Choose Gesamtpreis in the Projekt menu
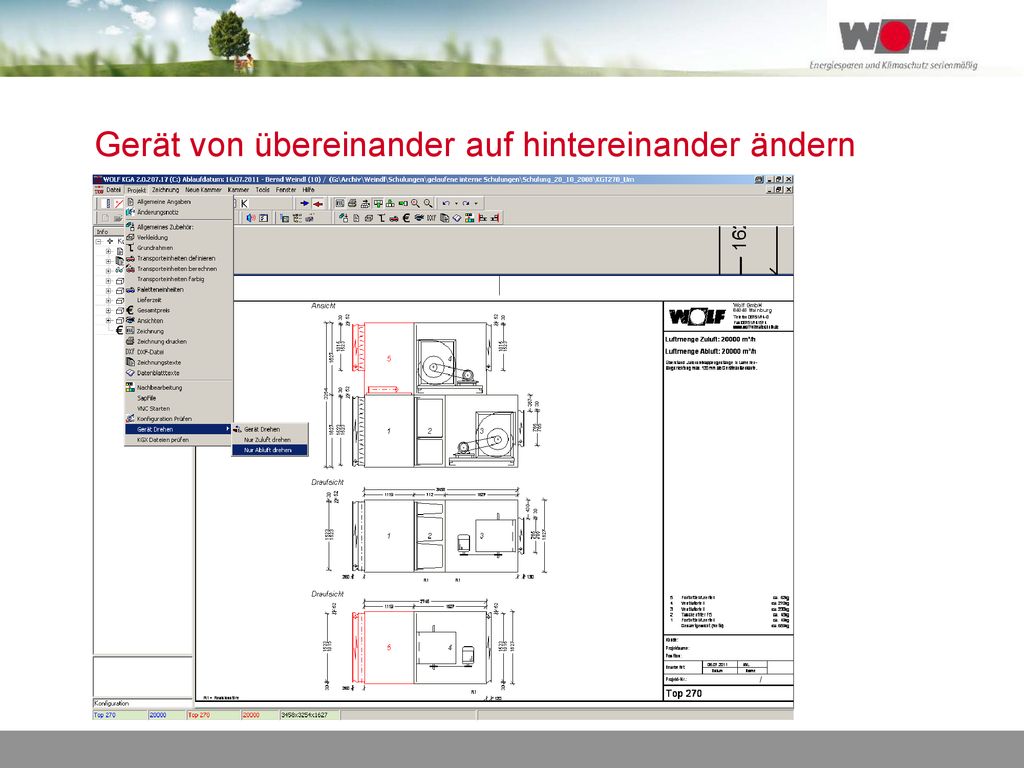This screenshot has height=768, width=1024. click(178, 310)
